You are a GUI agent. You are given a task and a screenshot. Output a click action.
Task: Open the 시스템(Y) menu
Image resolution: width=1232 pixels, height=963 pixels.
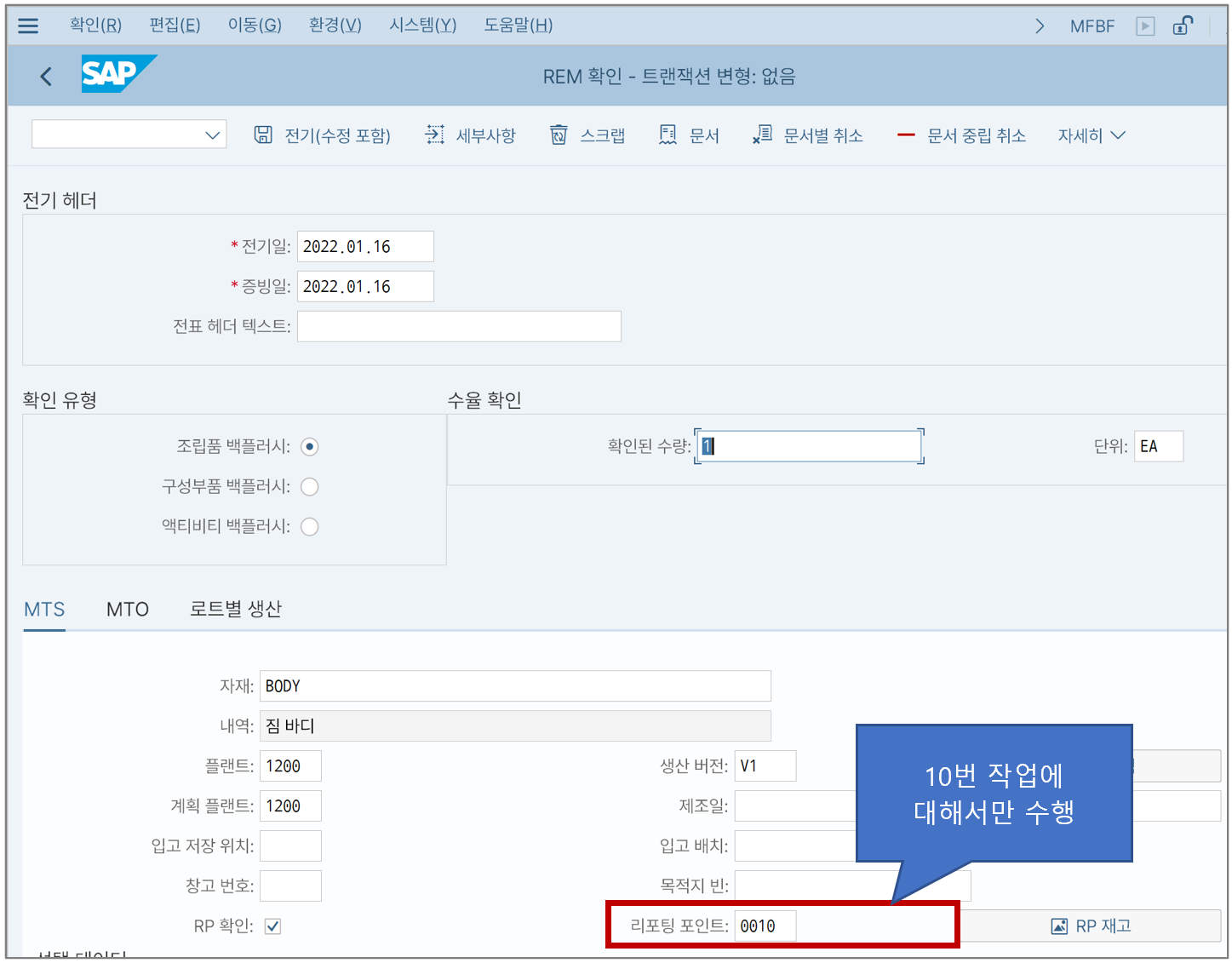(x=423, y=26)
